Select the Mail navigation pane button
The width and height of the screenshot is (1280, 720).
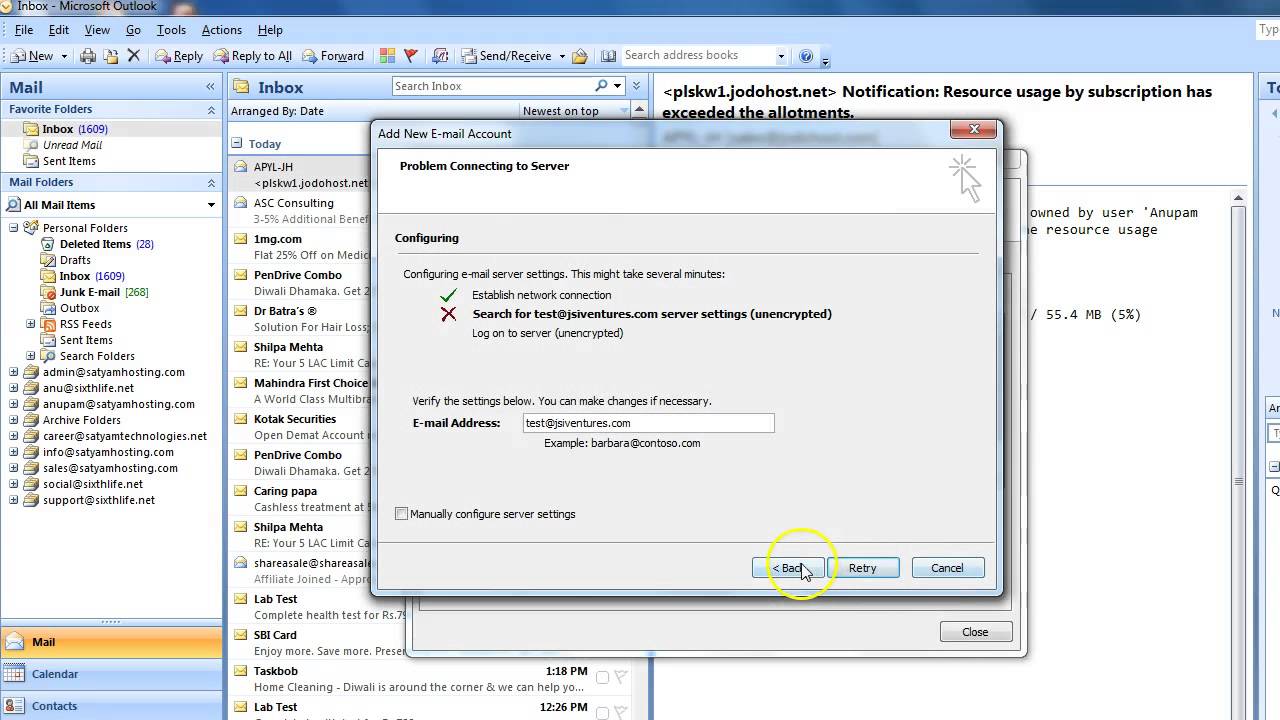[x=111, y=642]
